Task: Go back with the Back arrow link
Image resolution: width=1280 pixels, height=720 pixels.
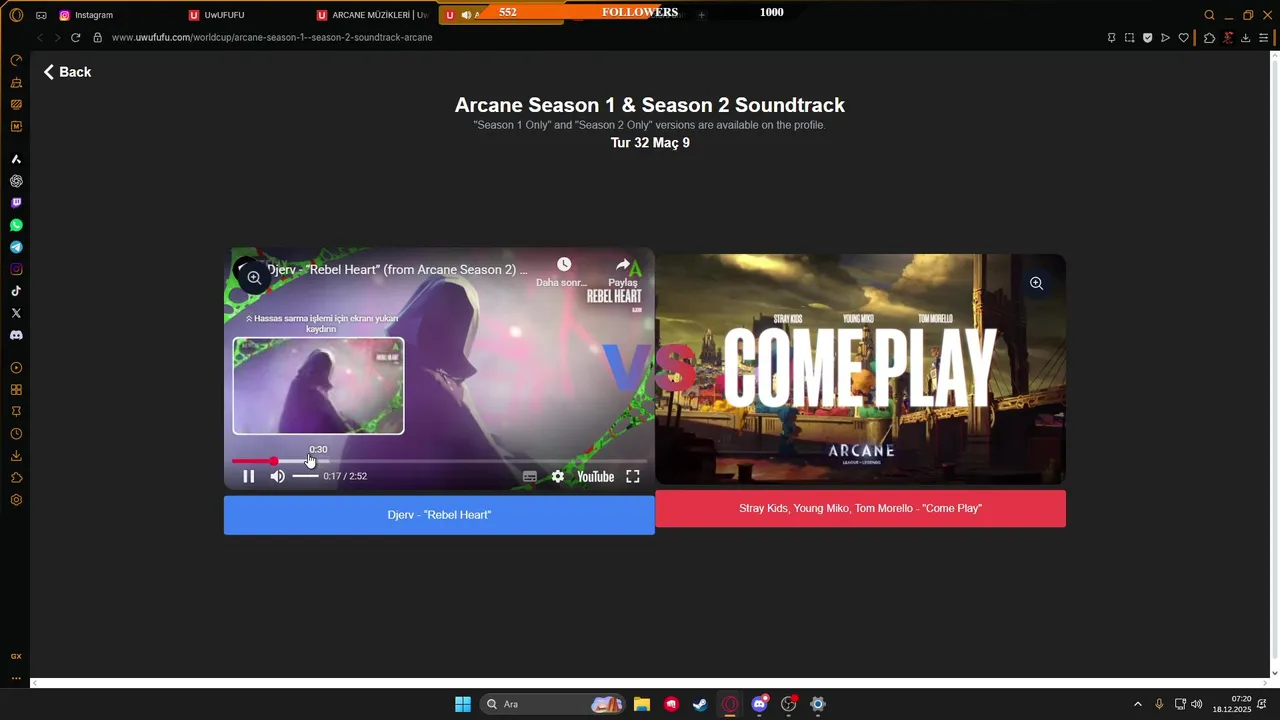Action: (x=67, y=72)
